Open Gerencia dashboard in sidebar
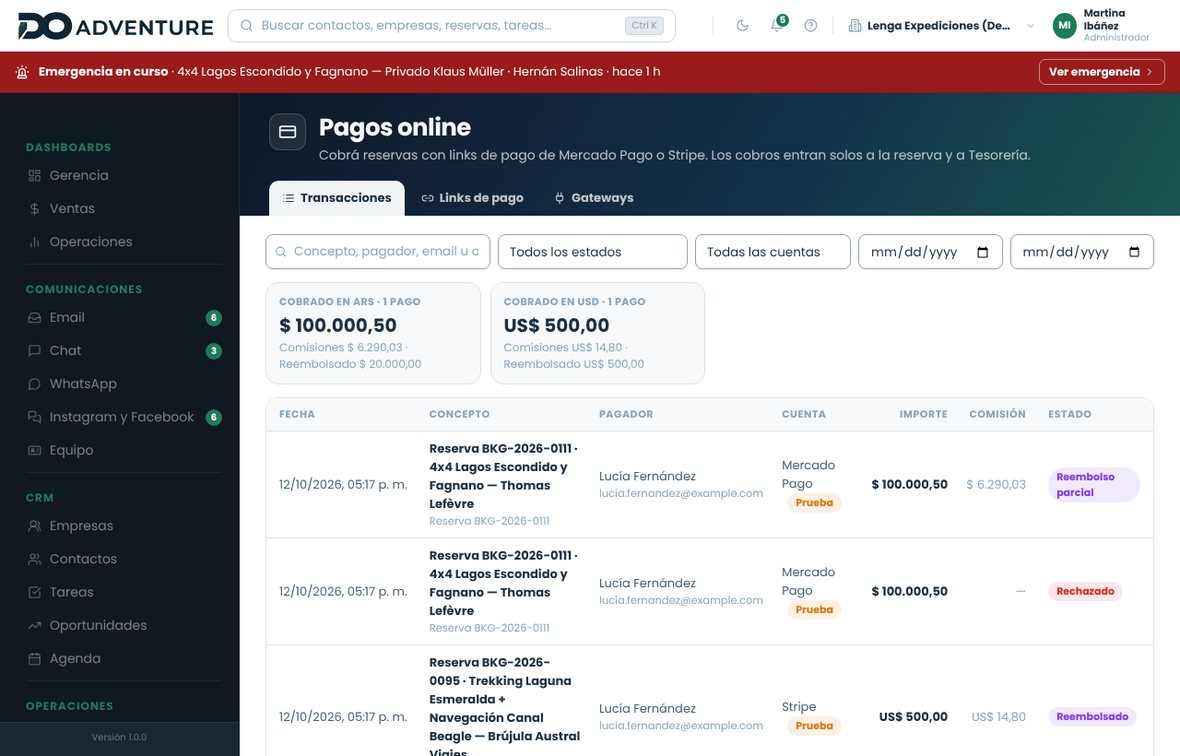This screenshot has height=756, width=1180. coord(123,175)
